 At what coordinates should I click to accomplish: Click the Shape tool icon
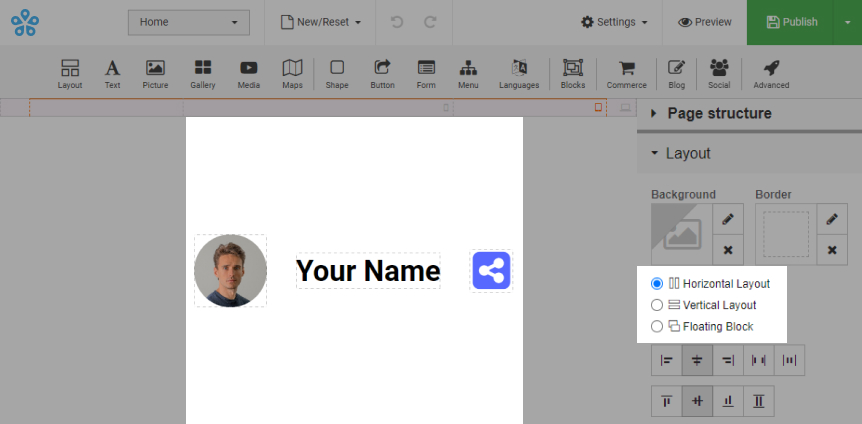tap(337, 68)
